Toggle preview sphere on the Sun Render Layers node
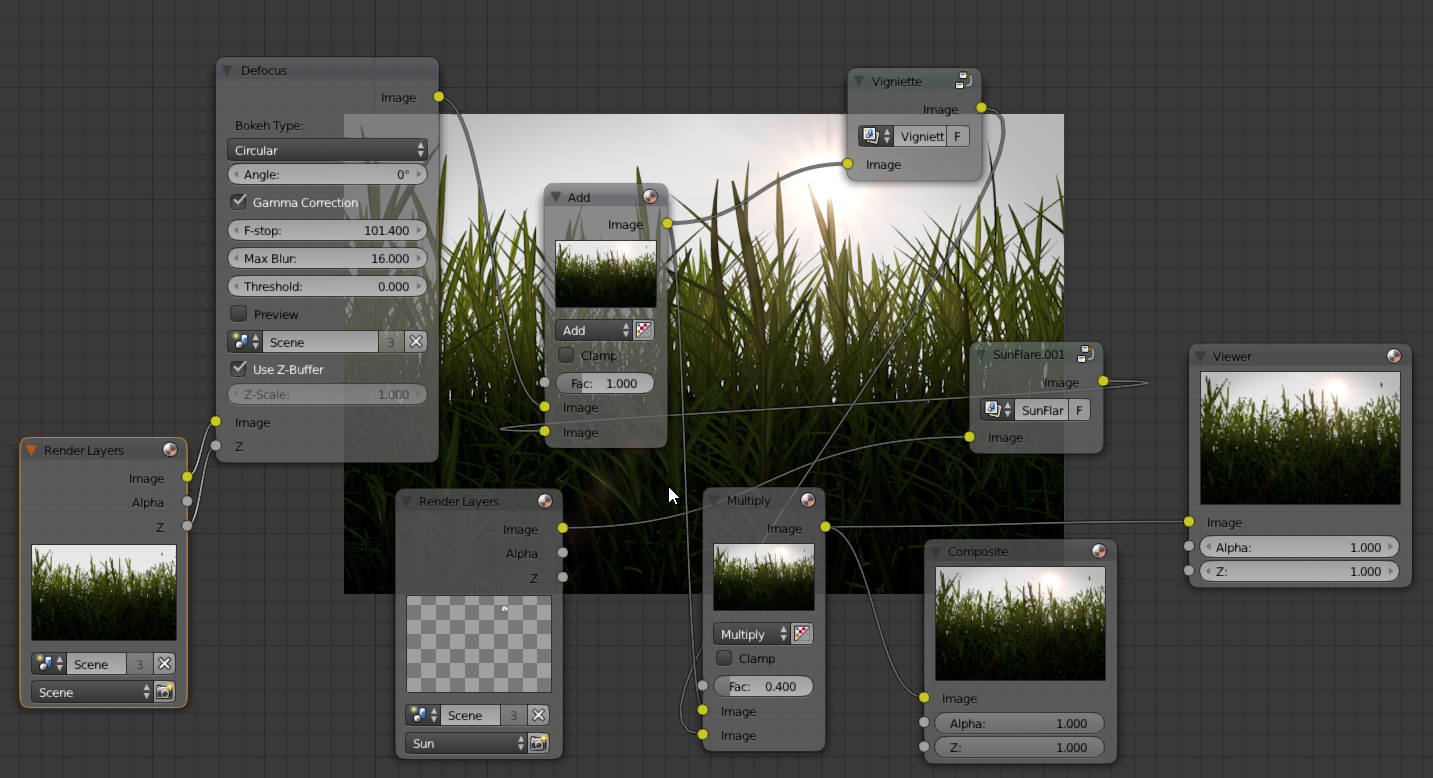Screen dimensions: 1433x778 [x=545, y=501]
